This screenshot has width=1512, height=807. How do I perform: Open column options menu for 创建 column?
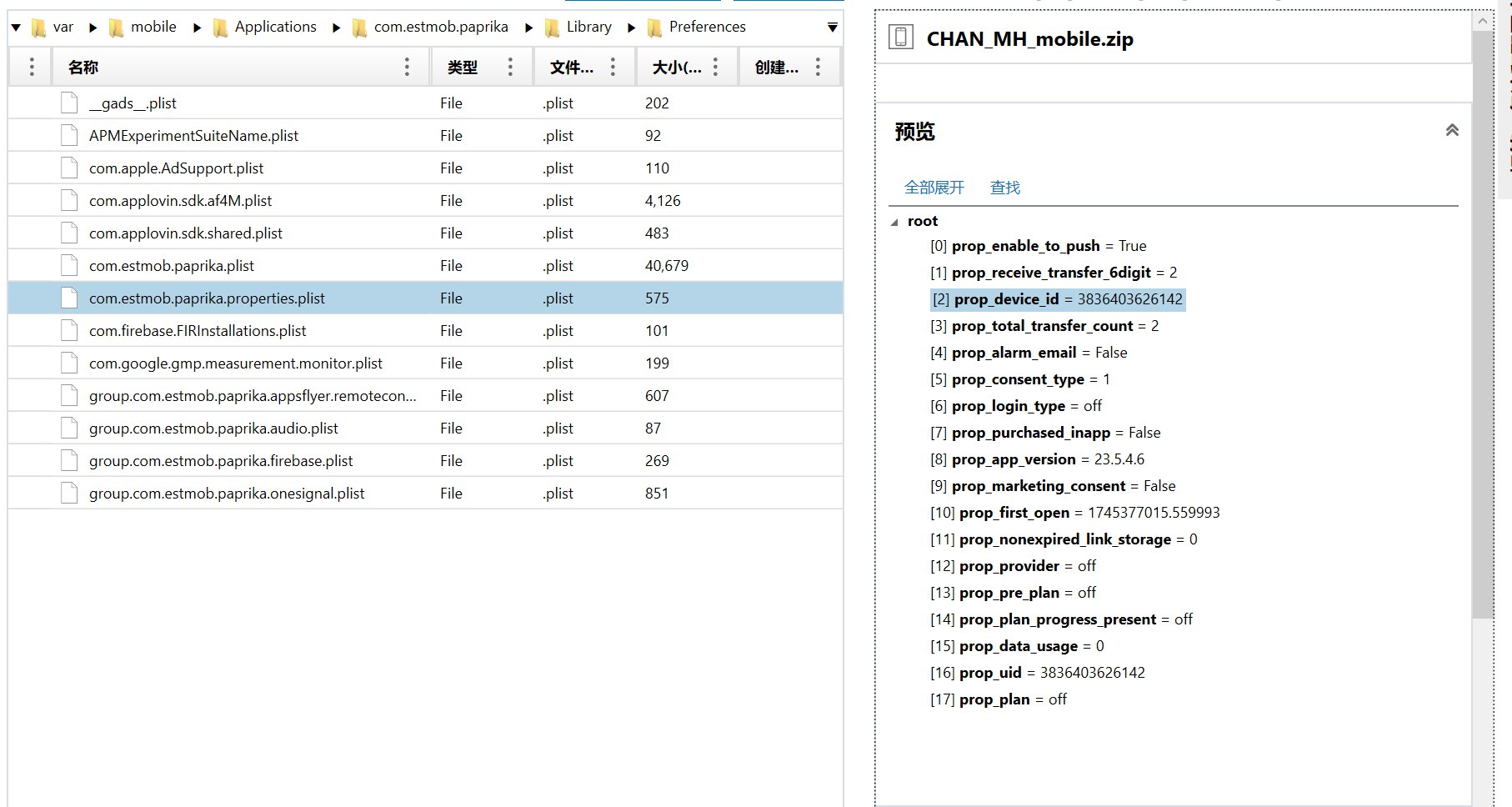tap(818, 68)
